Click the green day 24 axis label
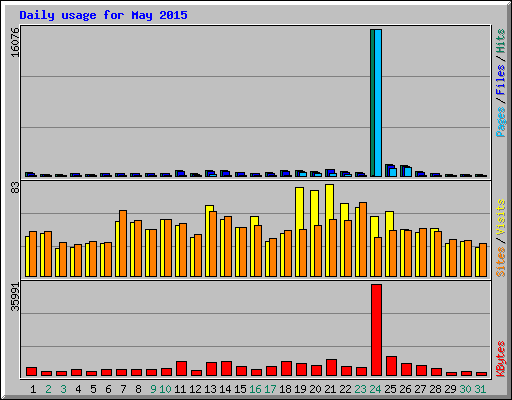Image resolution: width=512 pixels, height=400 pixels. (375, 389)
